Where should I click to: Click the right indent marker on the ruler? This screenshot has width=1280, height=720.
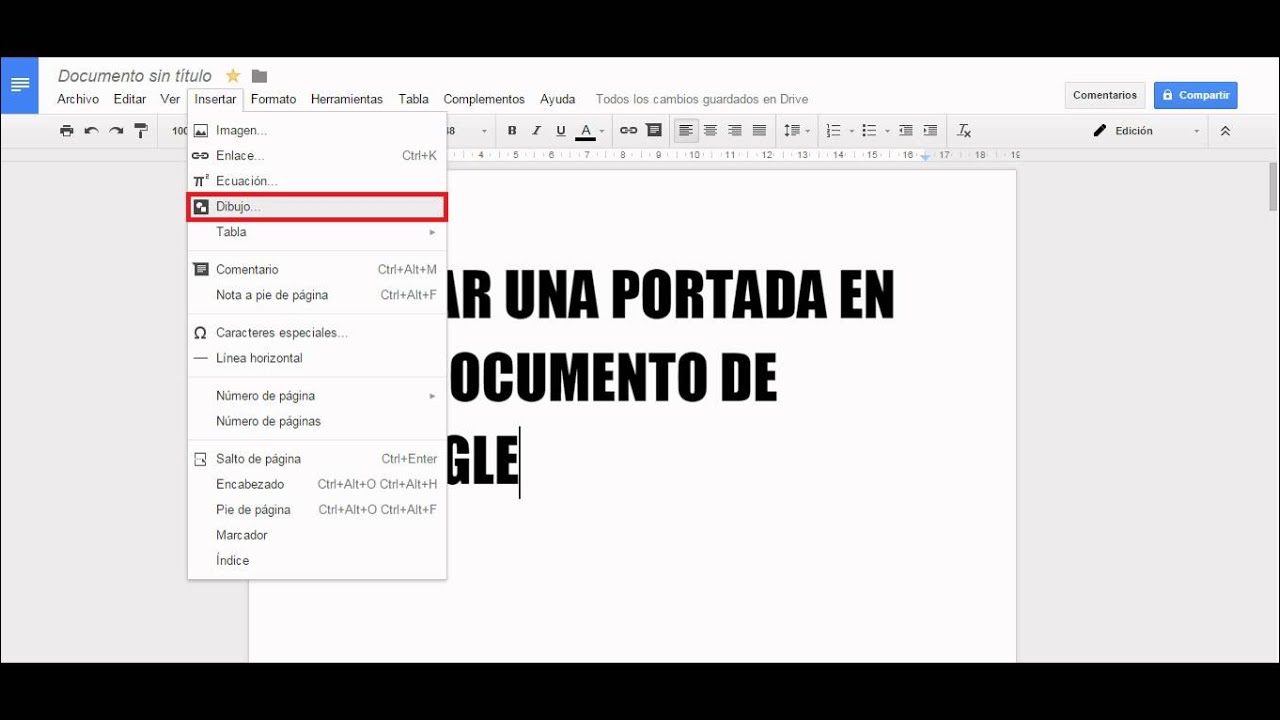tap(925, 157)
